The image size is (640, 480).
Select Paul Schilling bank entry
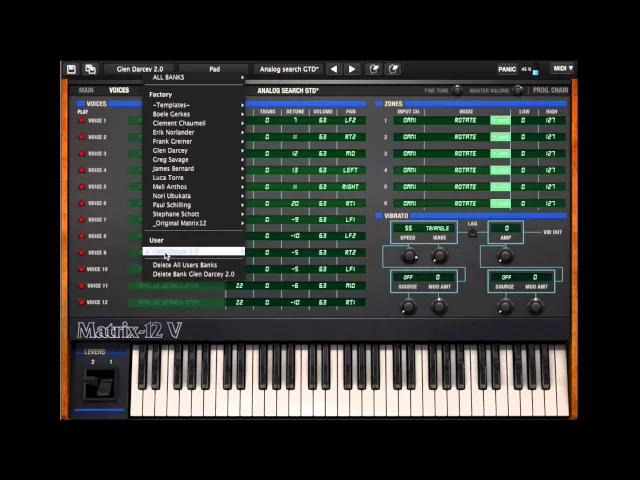pyautogui.click(x=194, y=205)
